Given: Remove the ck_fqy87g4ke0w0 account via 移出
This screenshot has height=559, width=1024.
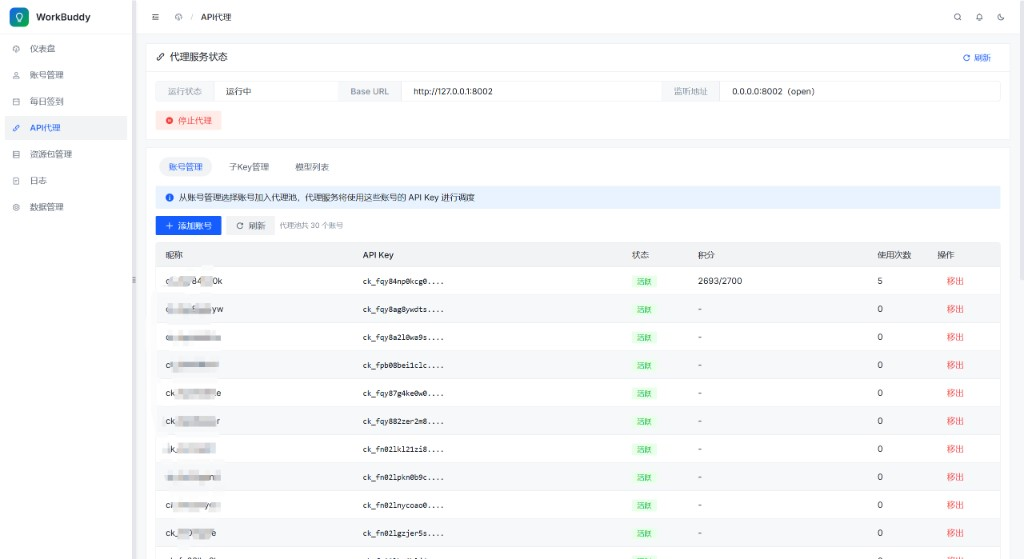Looking at the screenshot, I should click(x=955, y=393).
